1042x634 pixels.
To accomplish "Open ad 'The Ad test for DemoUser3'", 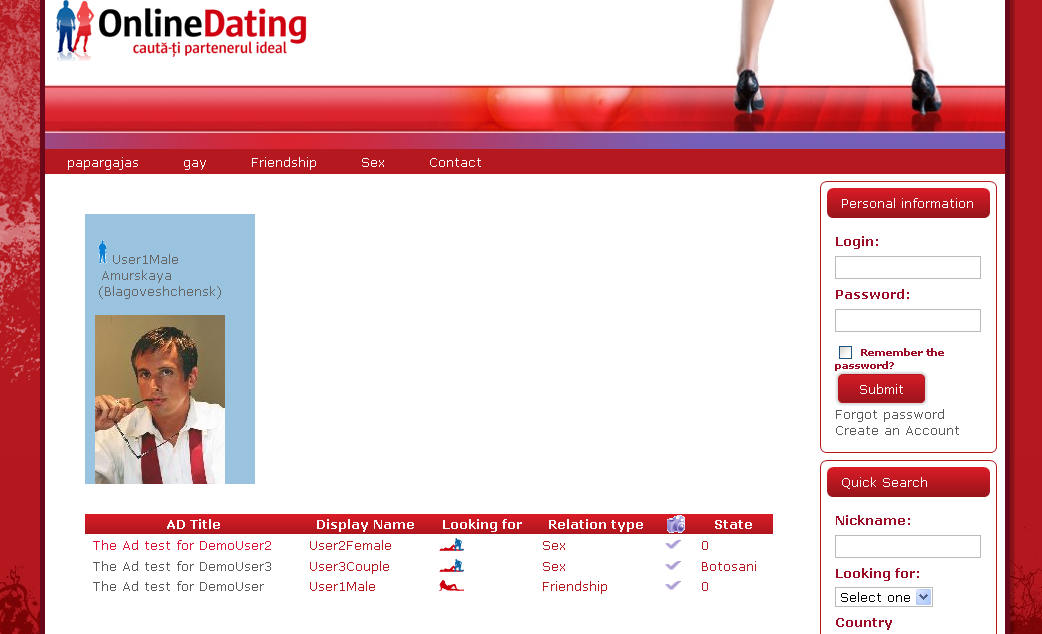I will pyautogui.click(x=182, y=566).
